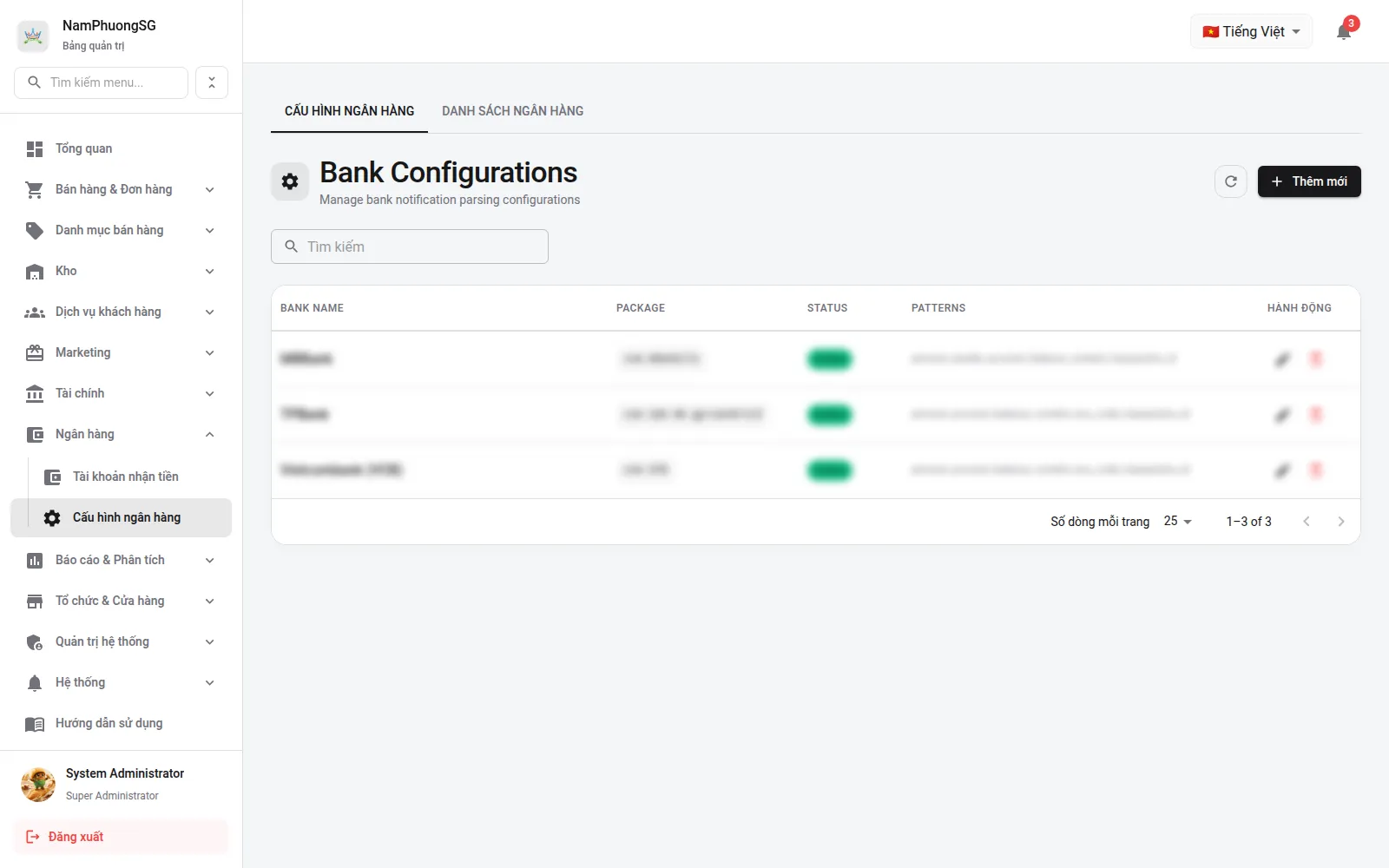The image size is (1389, 868).
Task: Focus the bank configurations Tìm kiếm field
Action: click(410, 247)
